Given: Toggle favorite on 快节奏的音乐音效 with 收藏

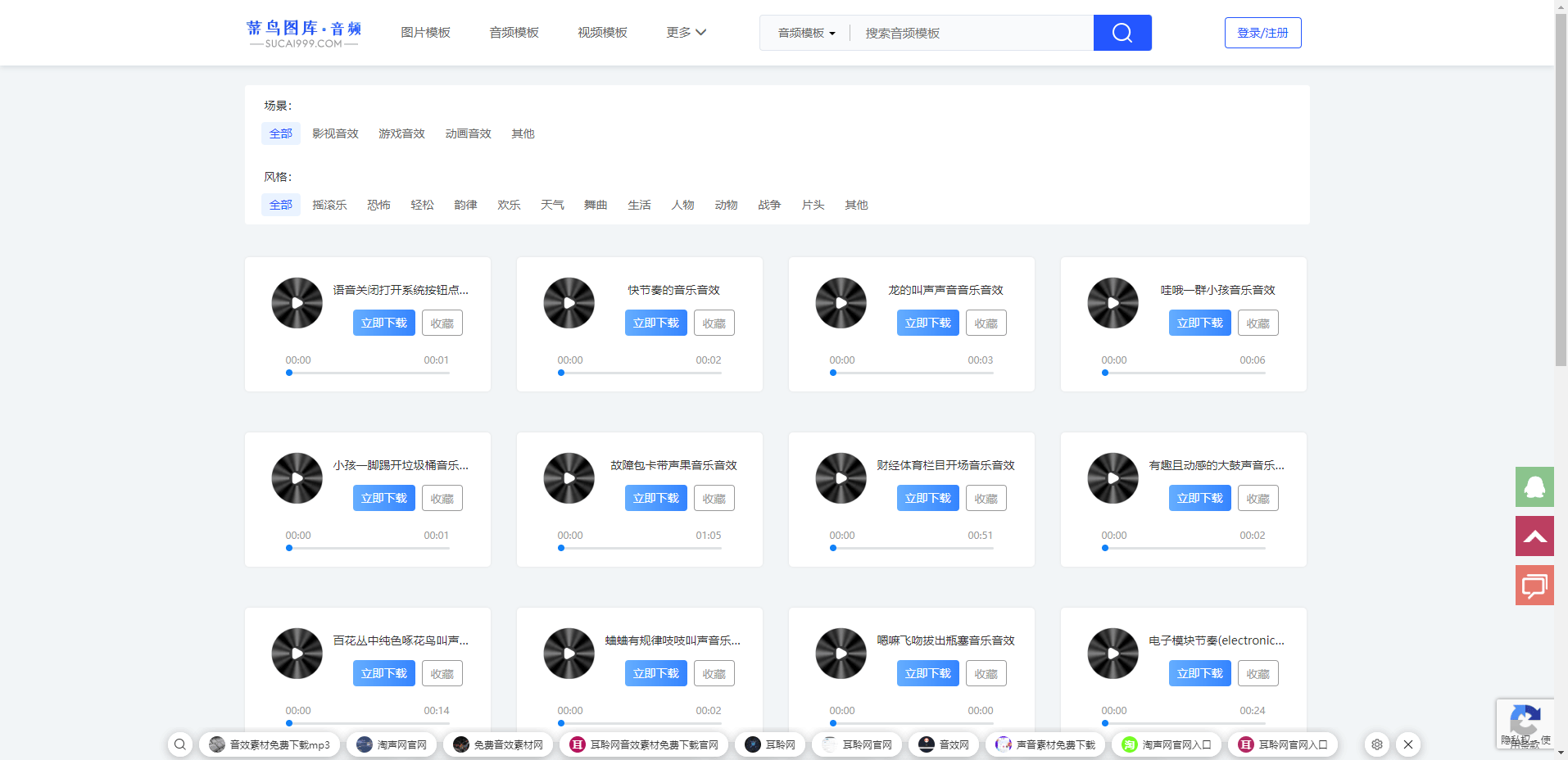Looking at the screenshot, I should click(714, 322).
